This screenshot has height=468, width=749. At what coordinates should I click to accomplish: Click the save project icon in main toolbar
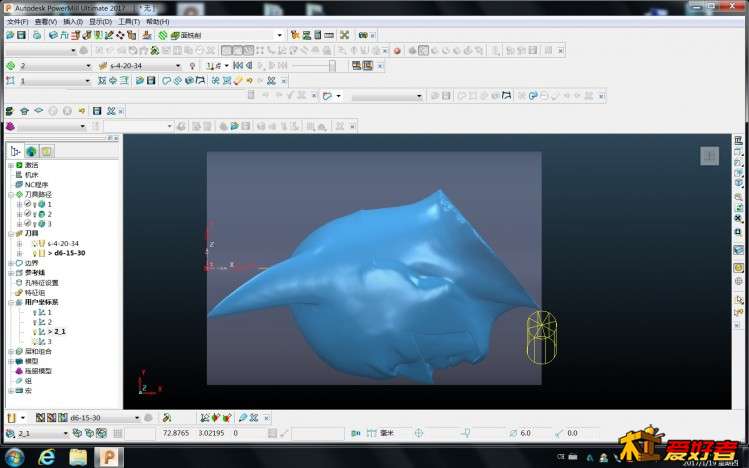point(21,35)
